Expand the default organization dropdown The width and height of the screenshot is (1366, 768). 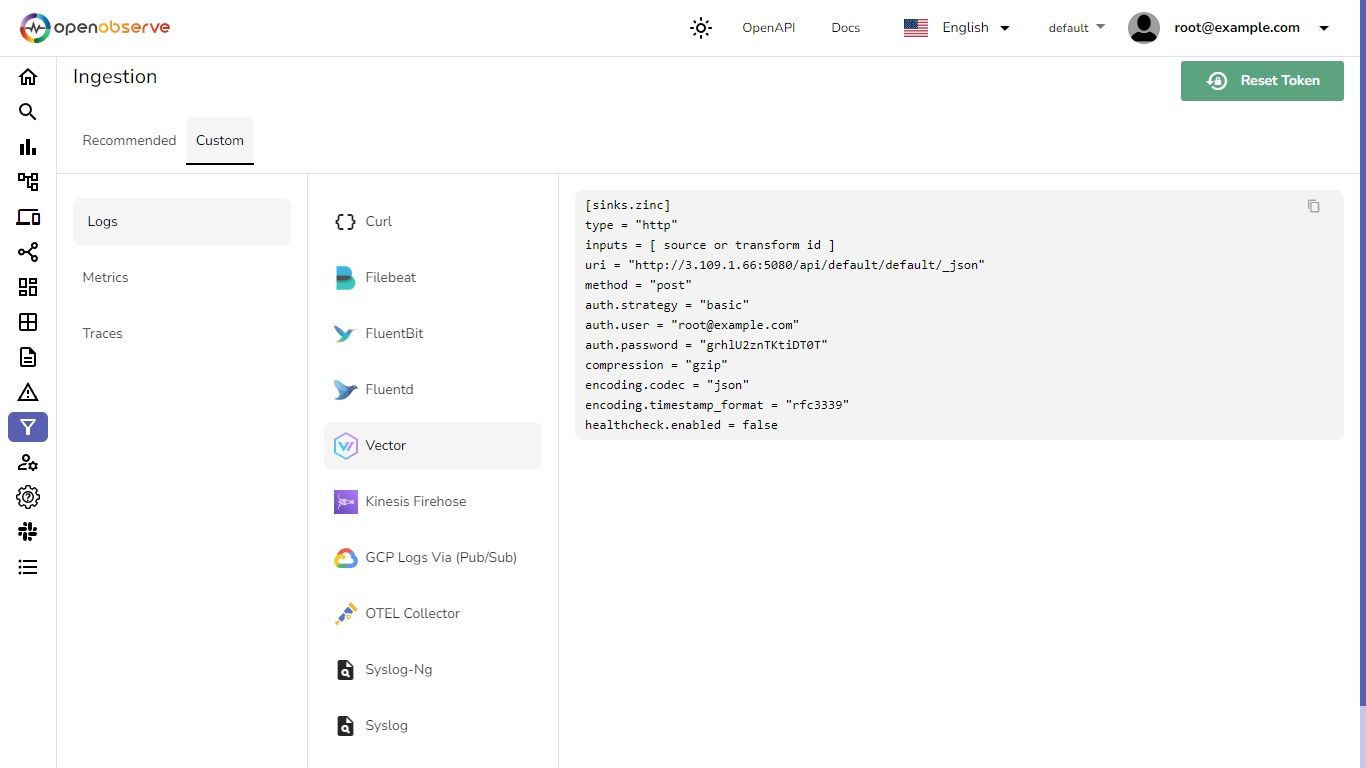[1076, 28]
